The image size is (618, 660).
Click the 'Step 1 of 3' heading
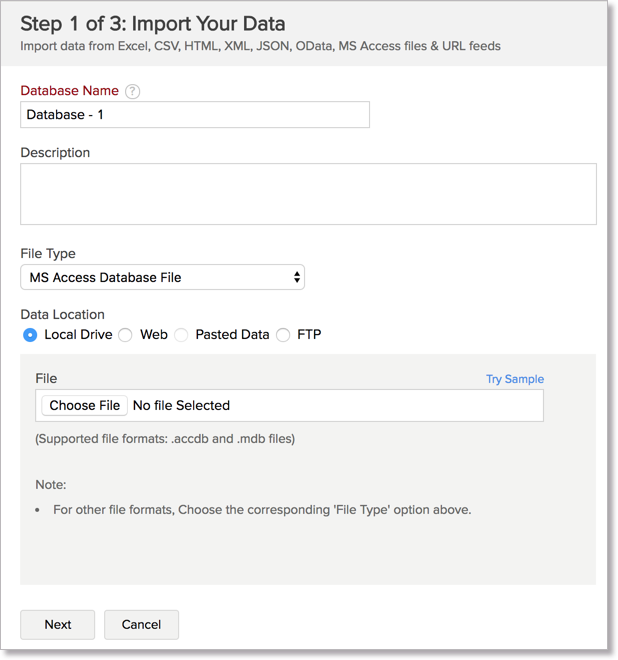(152, 24)
